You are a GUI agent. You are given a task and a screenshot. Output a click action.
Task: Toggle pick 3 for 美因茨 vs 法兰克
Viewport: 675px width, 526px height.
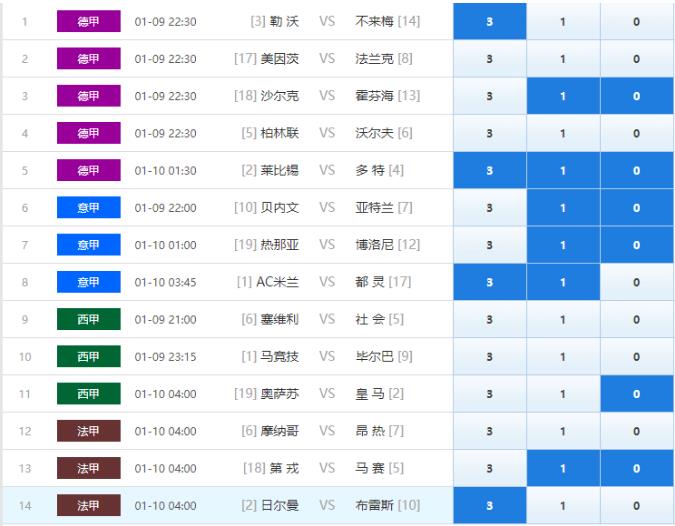tap(489, 59)
